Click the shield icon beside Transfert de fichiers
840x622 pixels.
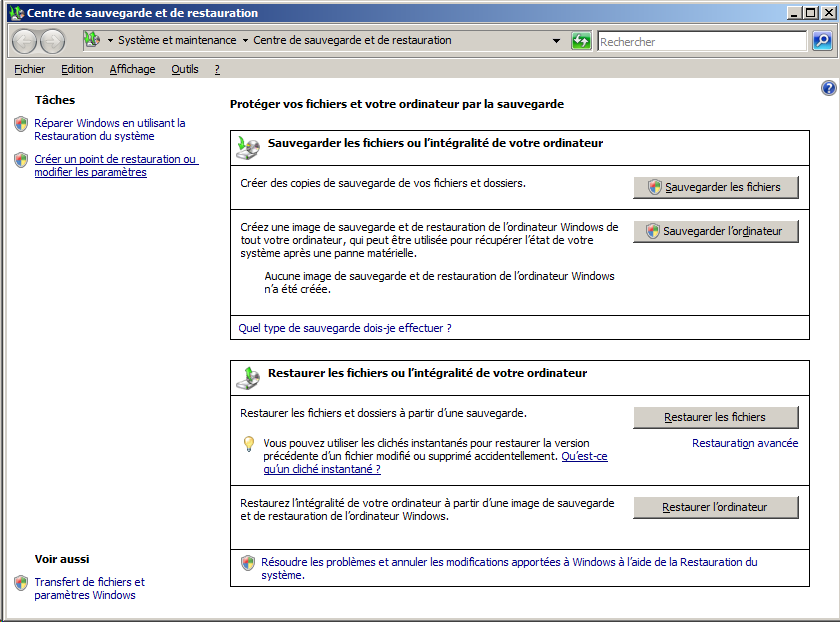coord(21,583)
